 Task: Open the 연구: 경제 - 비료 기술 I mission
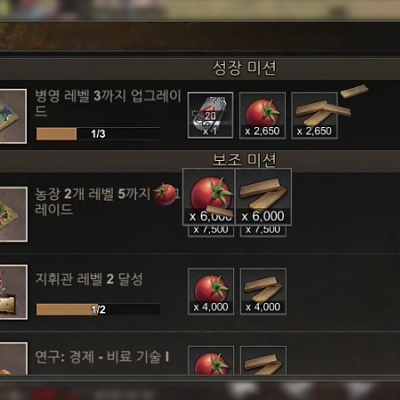coord(102,357)
